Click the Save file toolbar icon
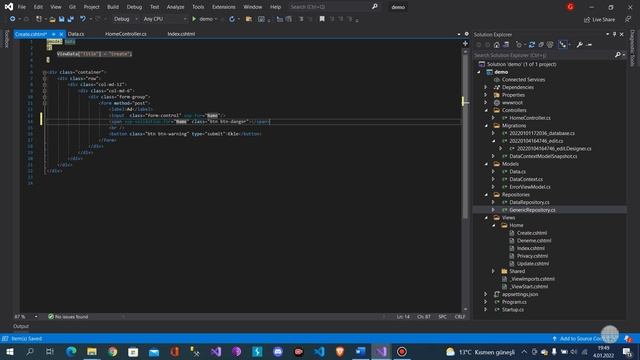The width and height of the screenshot is (640, 360). pos(62,19)
